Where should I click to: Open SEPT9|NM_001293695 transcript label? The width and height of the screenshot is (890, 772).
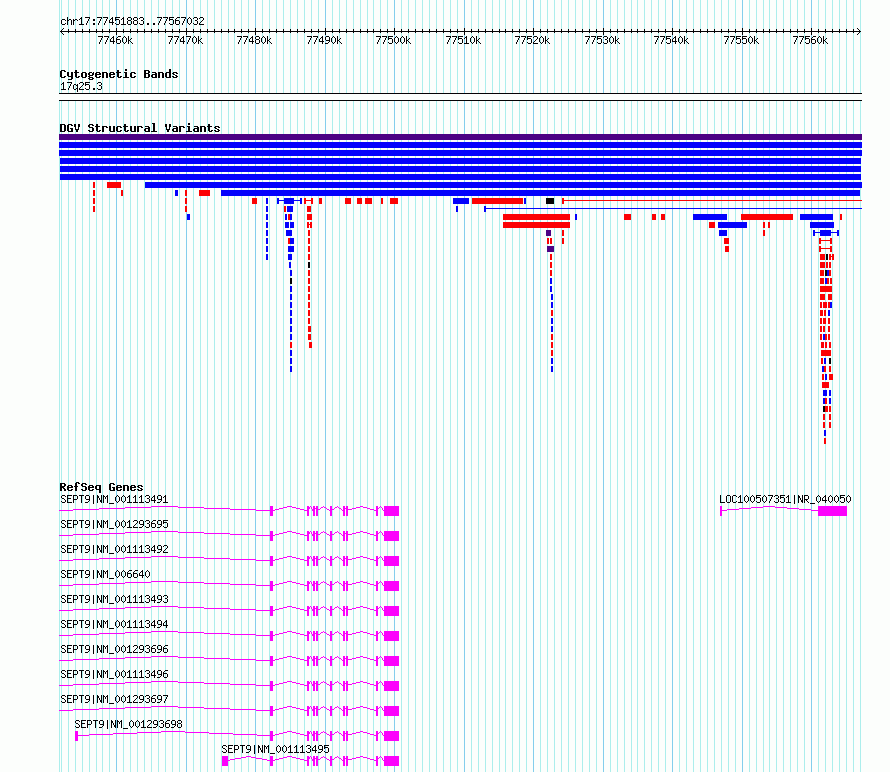(114, 525)
